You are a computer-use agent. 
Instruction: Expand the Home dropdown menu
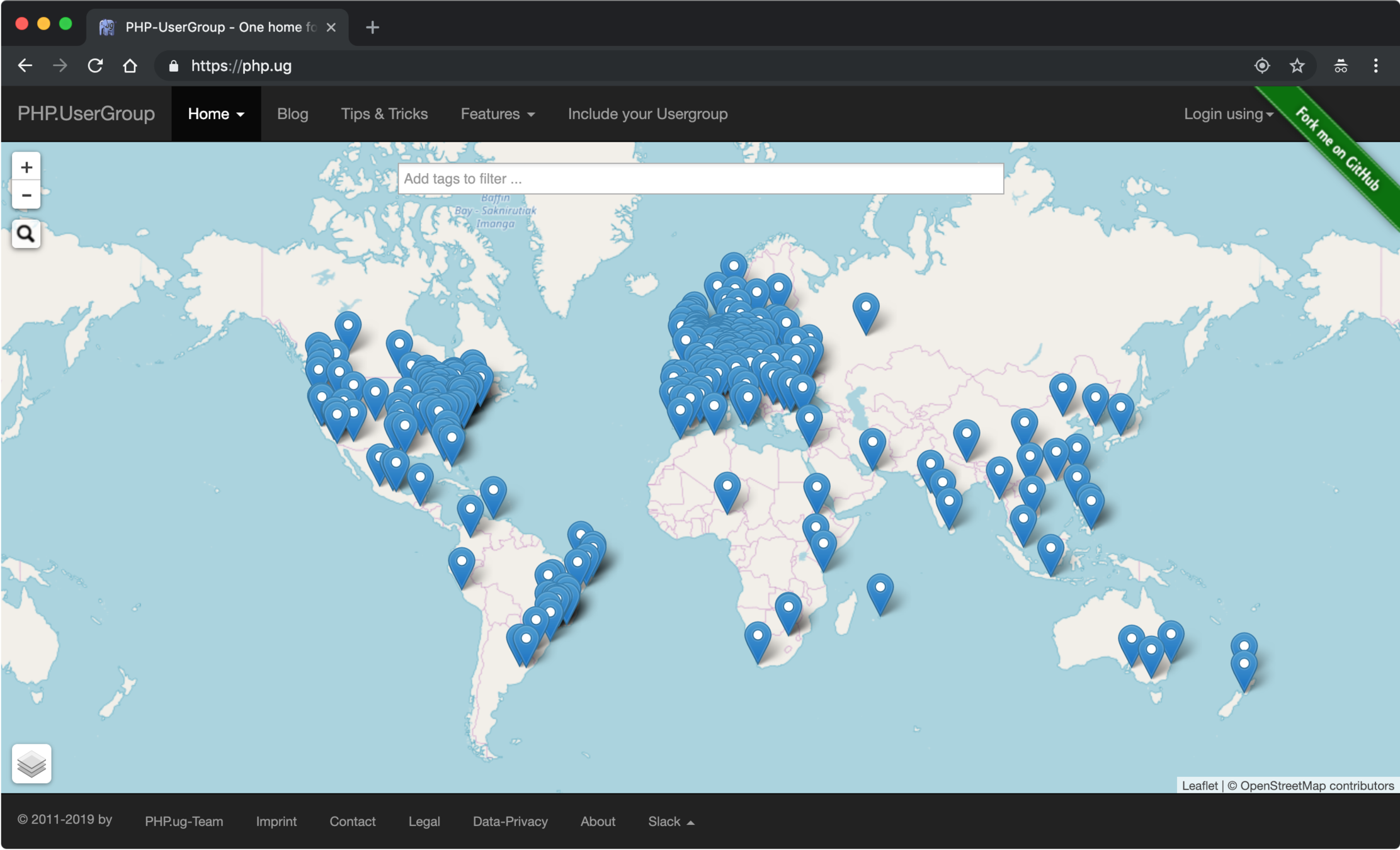coord(216,114)
